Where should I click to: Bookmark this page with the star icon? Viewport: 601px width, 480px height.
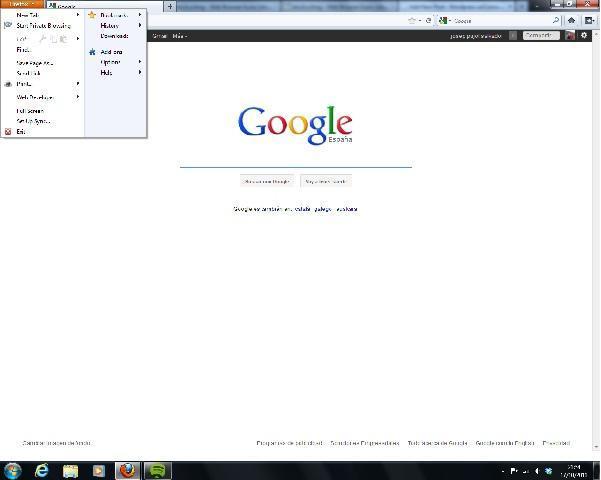[411, 20]
